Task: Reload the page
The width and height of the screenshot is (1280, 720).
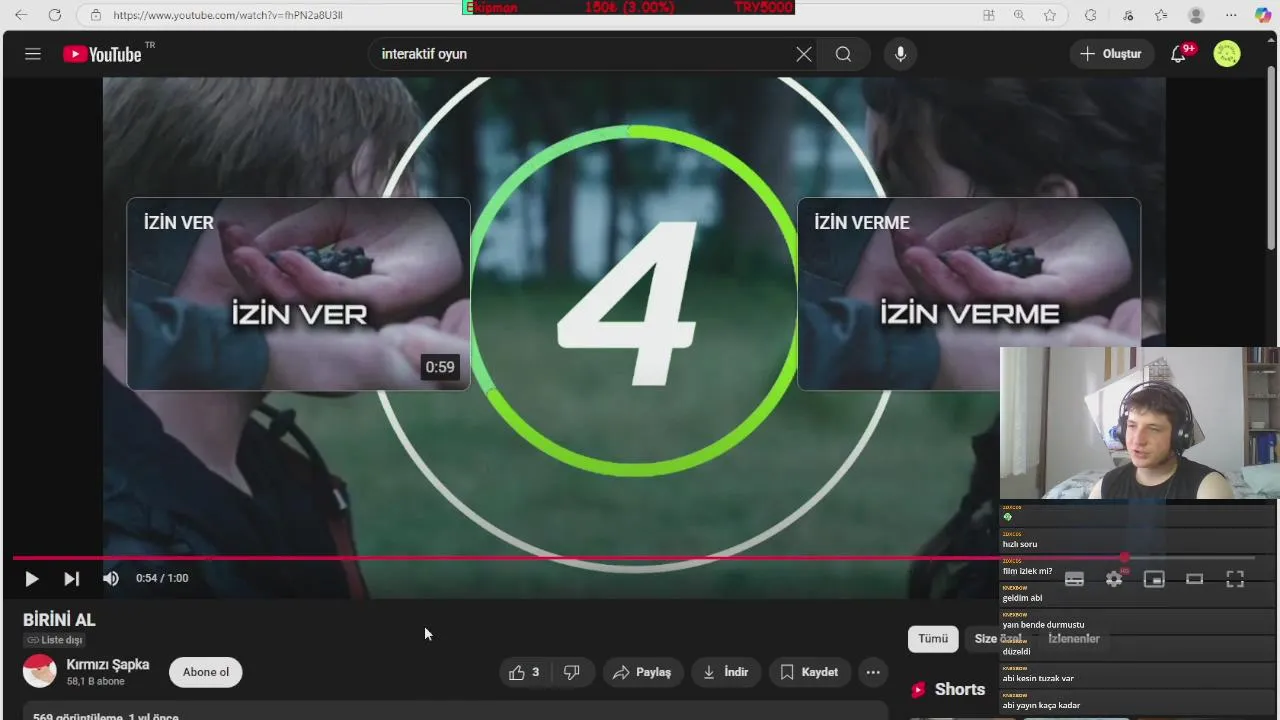Action: pyautogui.click(x=55, y=15)
